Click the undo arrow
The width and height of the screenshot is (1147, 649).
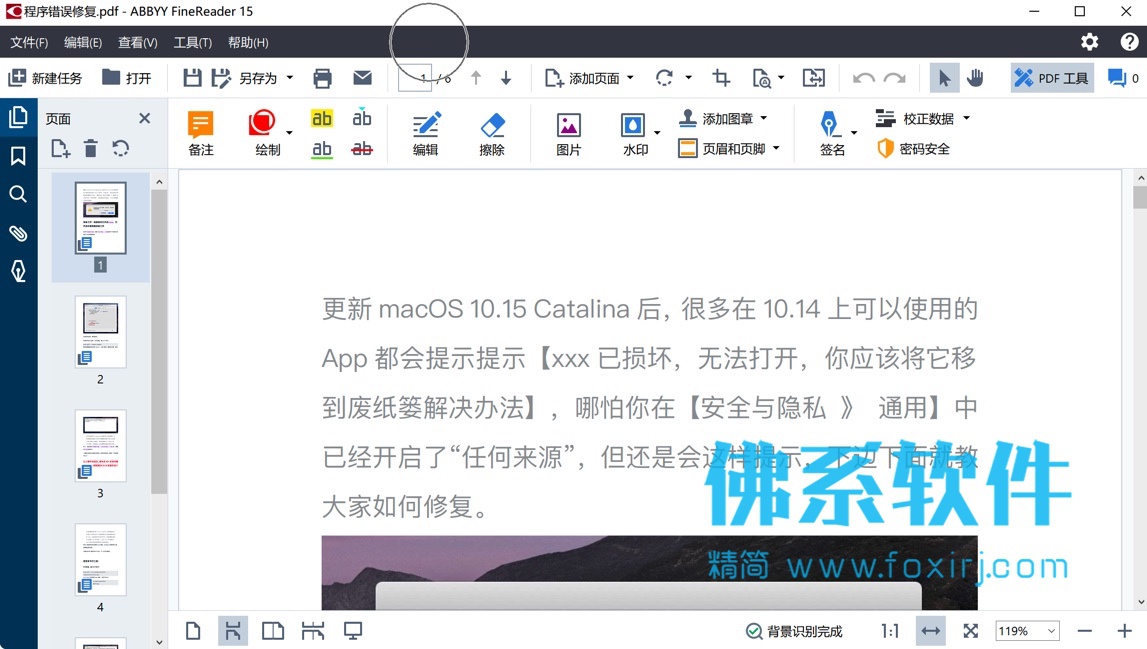pyautogui.click(x=864, y=78)
